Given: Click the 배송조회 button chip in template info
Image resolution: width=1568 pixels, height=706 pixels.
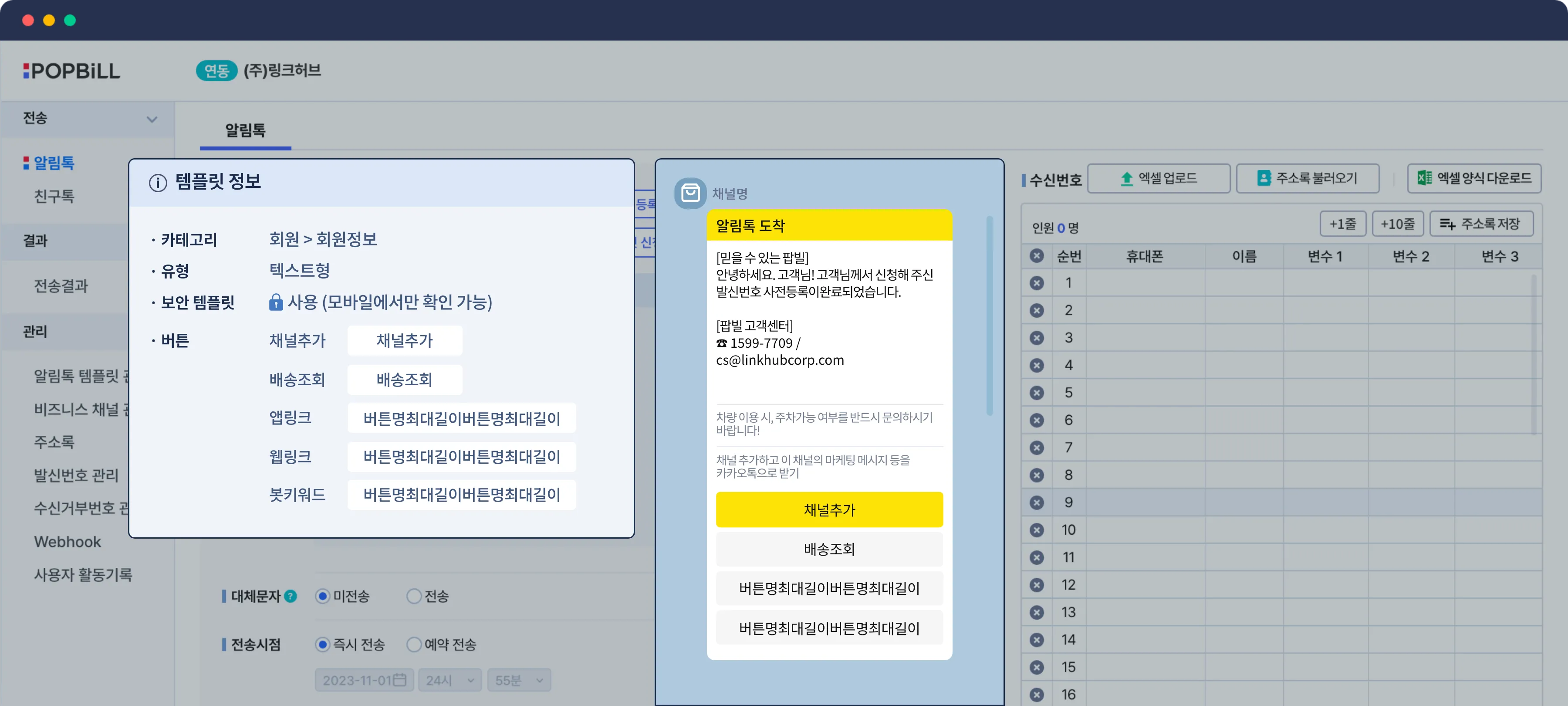Looking at the screenshot, I should click(405, 380).
